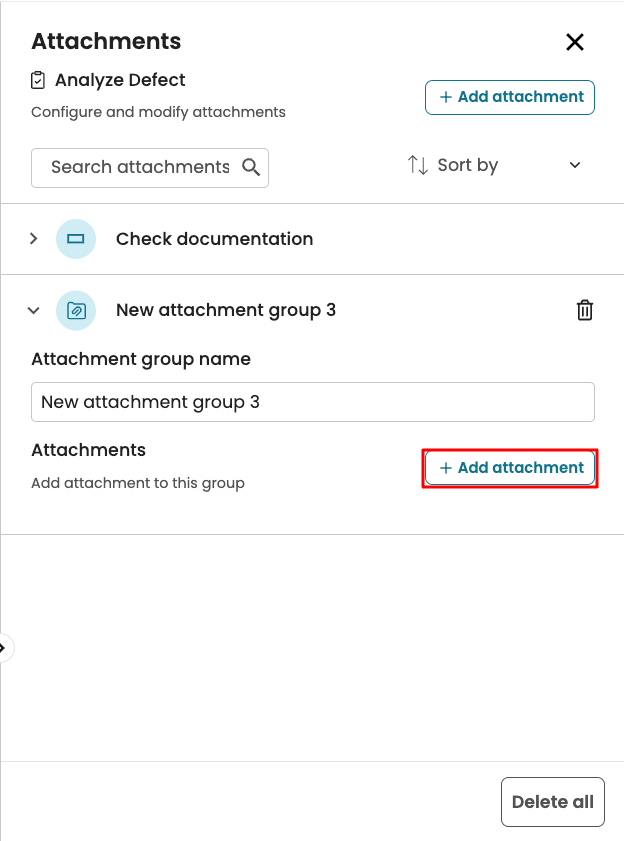Image resolution: width=624 pixels, height=841 pixels.
Task: Expand the Check documentation row chevron
Action: pos(33,239)
